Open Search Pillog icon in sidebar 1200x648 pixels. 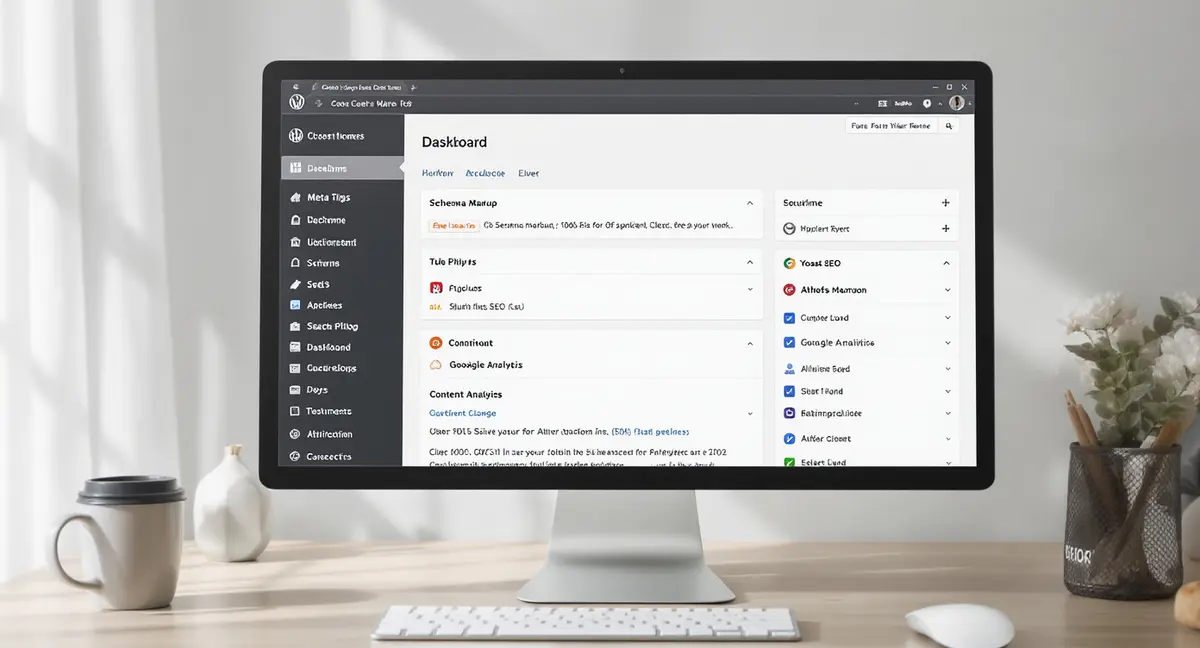pos(296,326)
